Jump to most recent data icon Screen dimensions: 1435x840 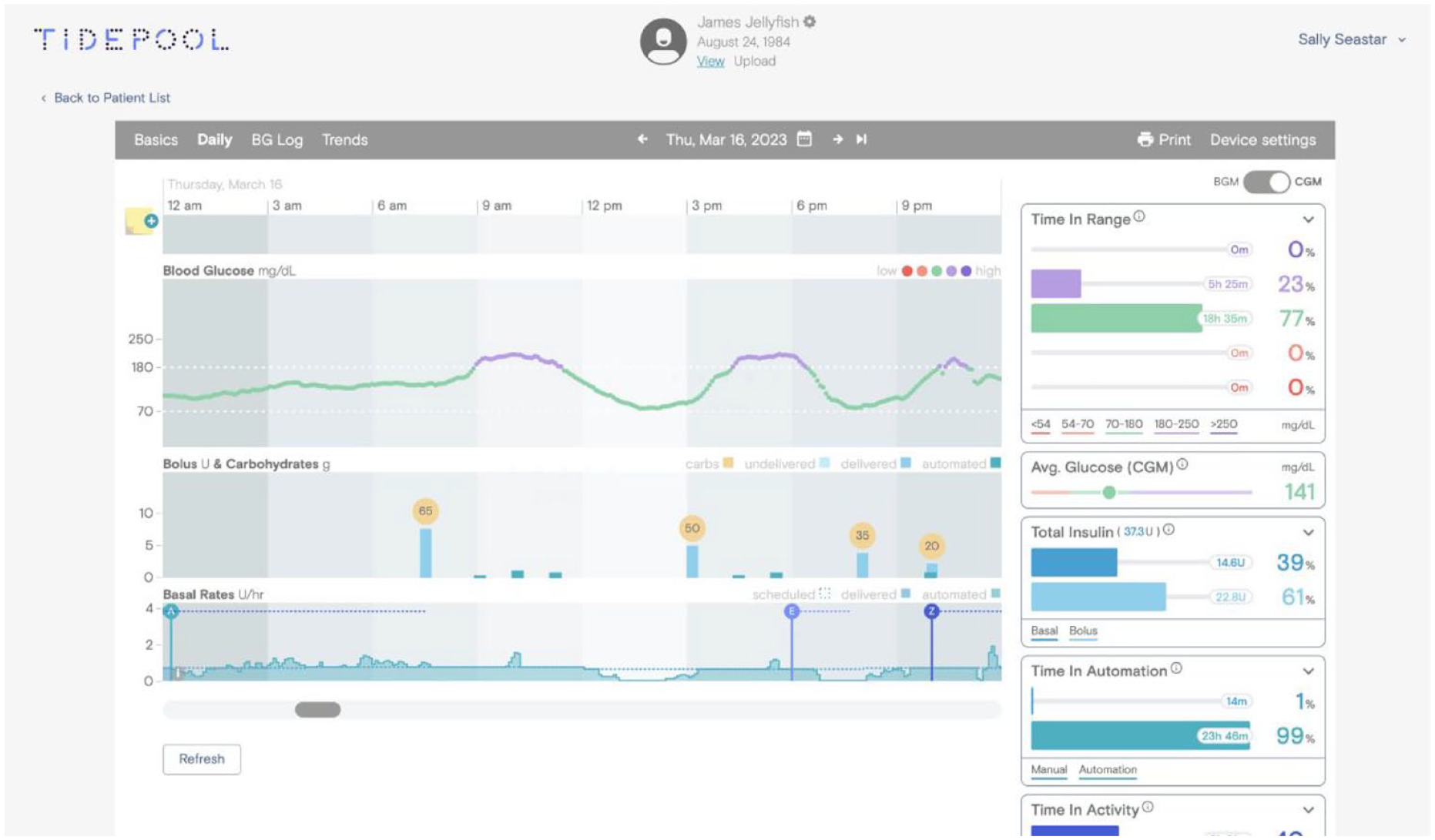coord(862,139)
